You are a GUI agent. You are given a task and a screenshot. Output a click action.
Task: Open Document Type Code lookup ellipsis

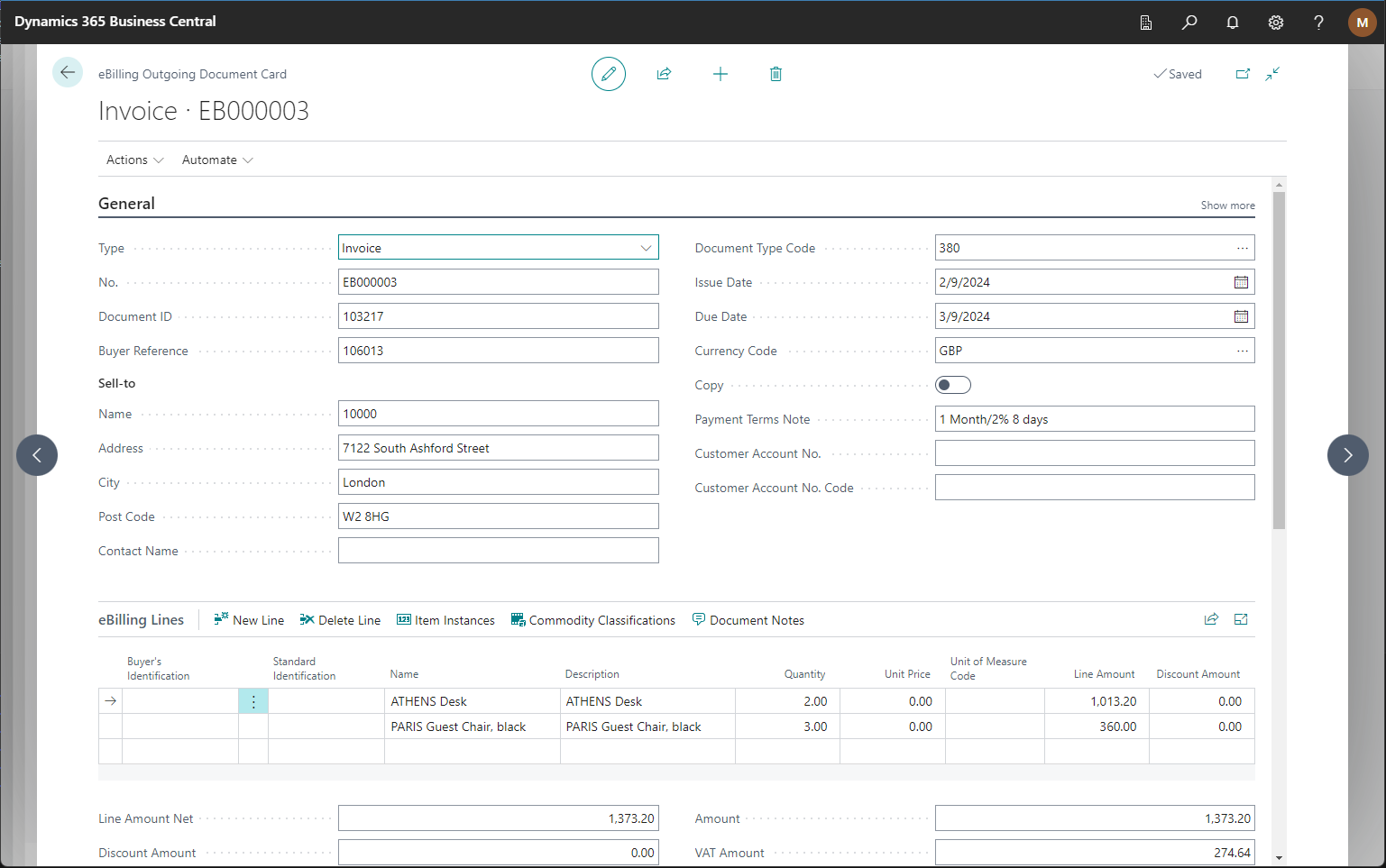[1242, 248]
